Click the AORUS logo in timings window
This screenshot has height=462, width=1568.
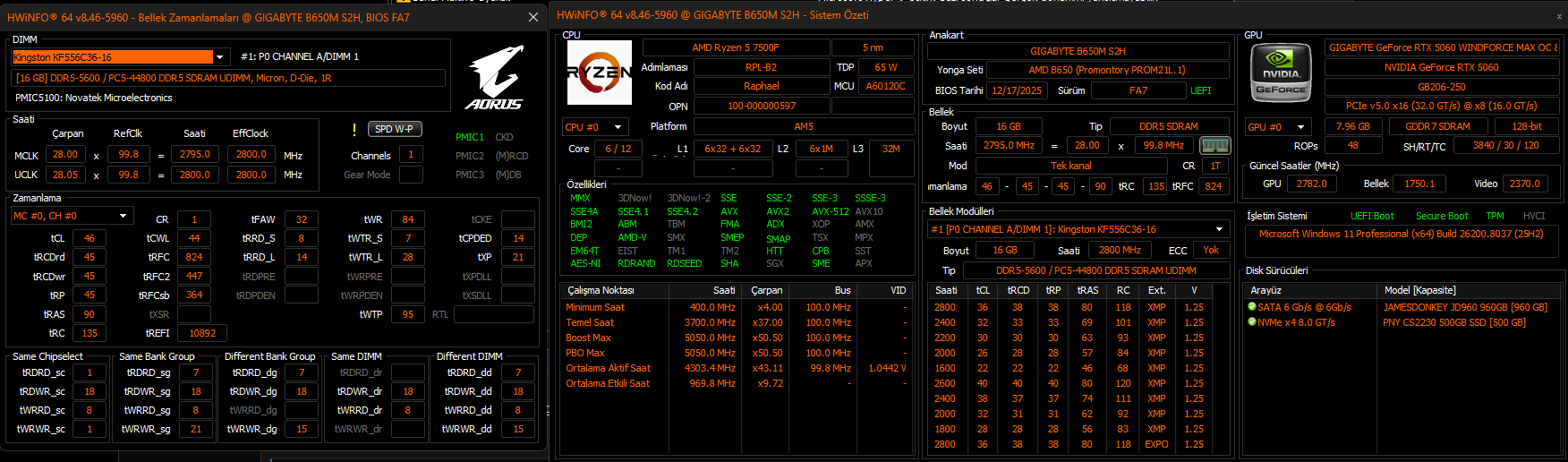click(495, 78)
